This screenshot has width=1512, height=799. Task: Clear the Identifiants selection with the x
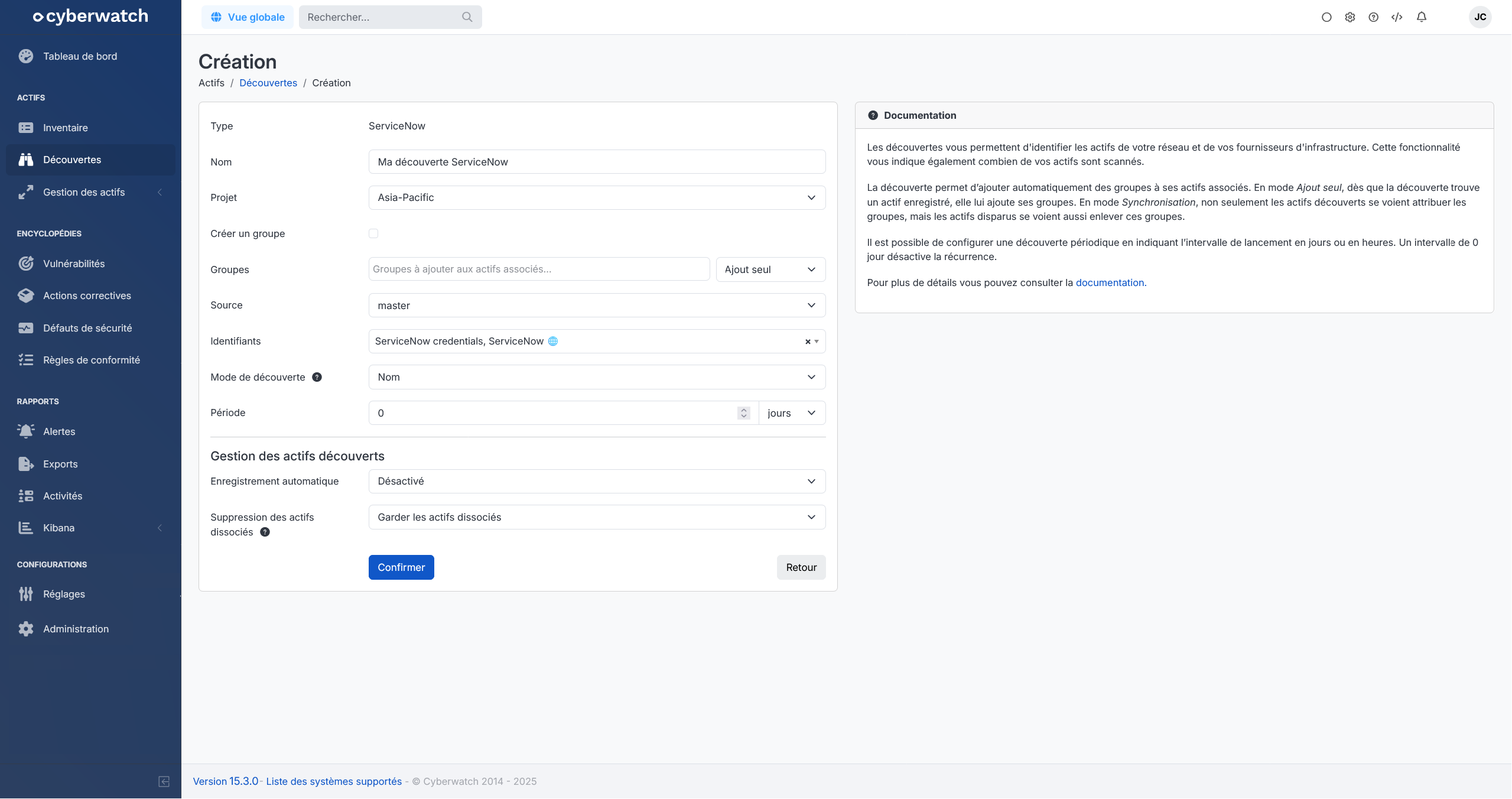point(807,342)
